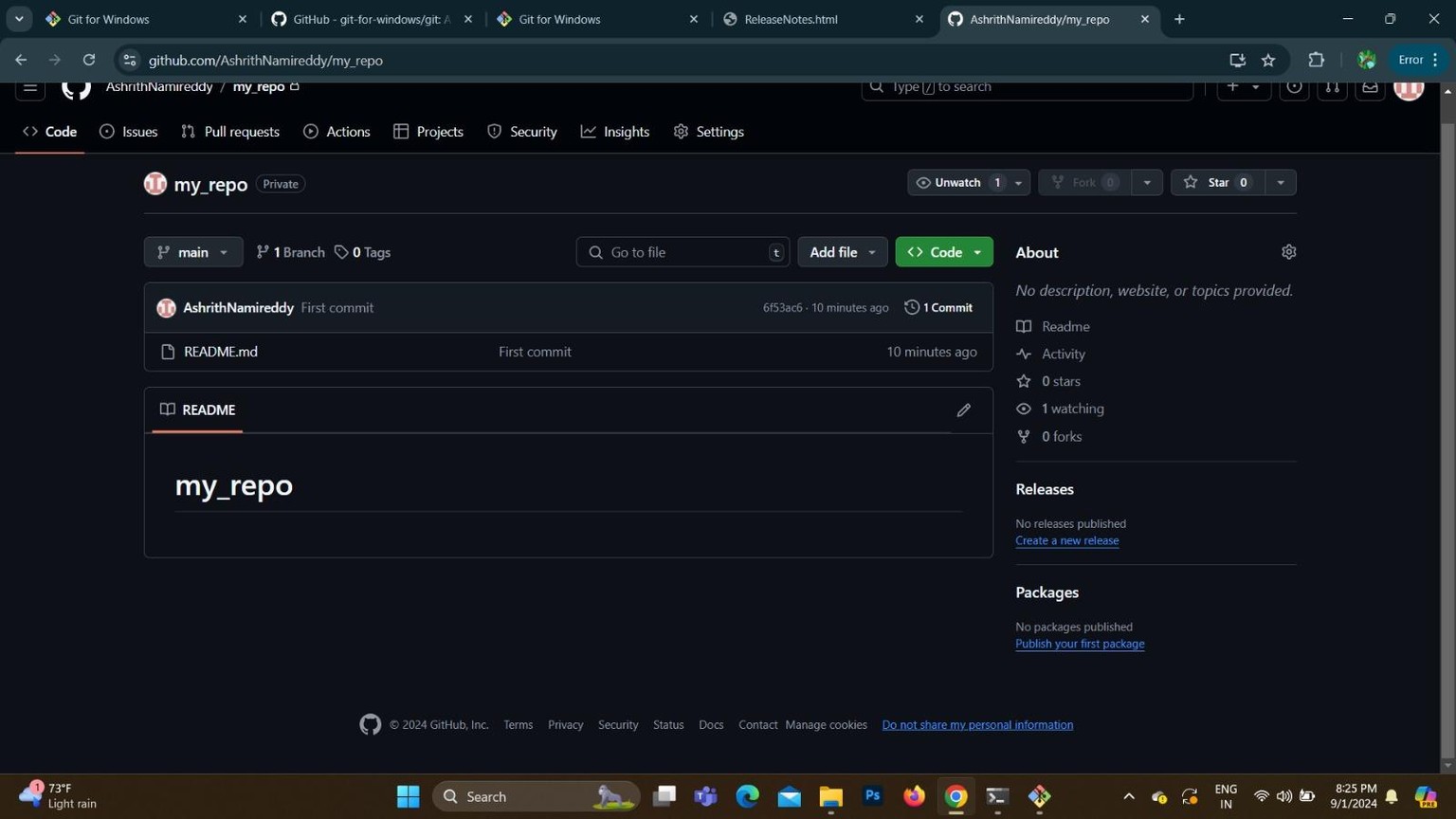Click the Chrome reload page button
The width and height of the screenshot is (1456, 819).
pos(89,60)
